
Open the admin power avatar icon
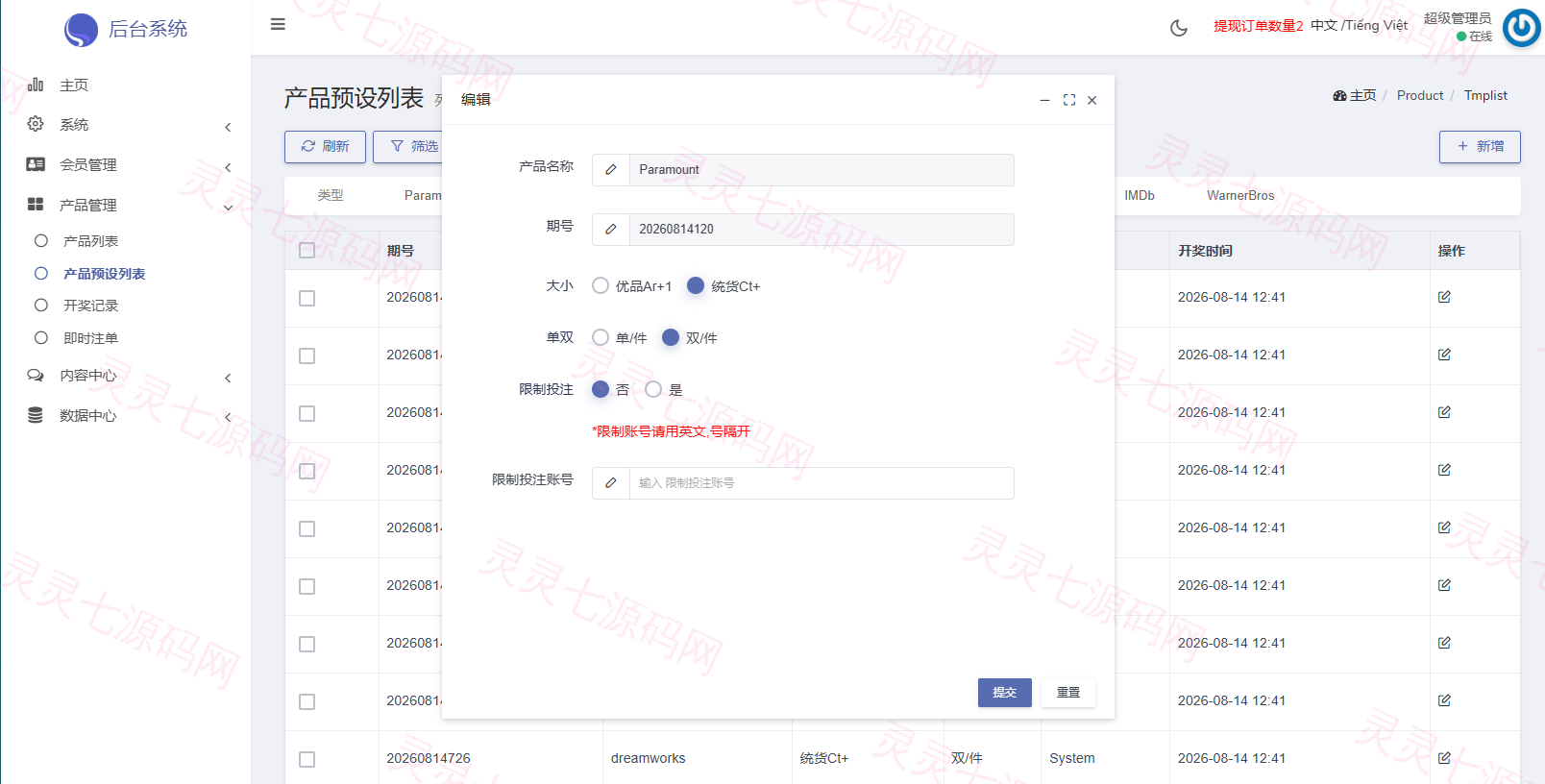coord(1522,28)
